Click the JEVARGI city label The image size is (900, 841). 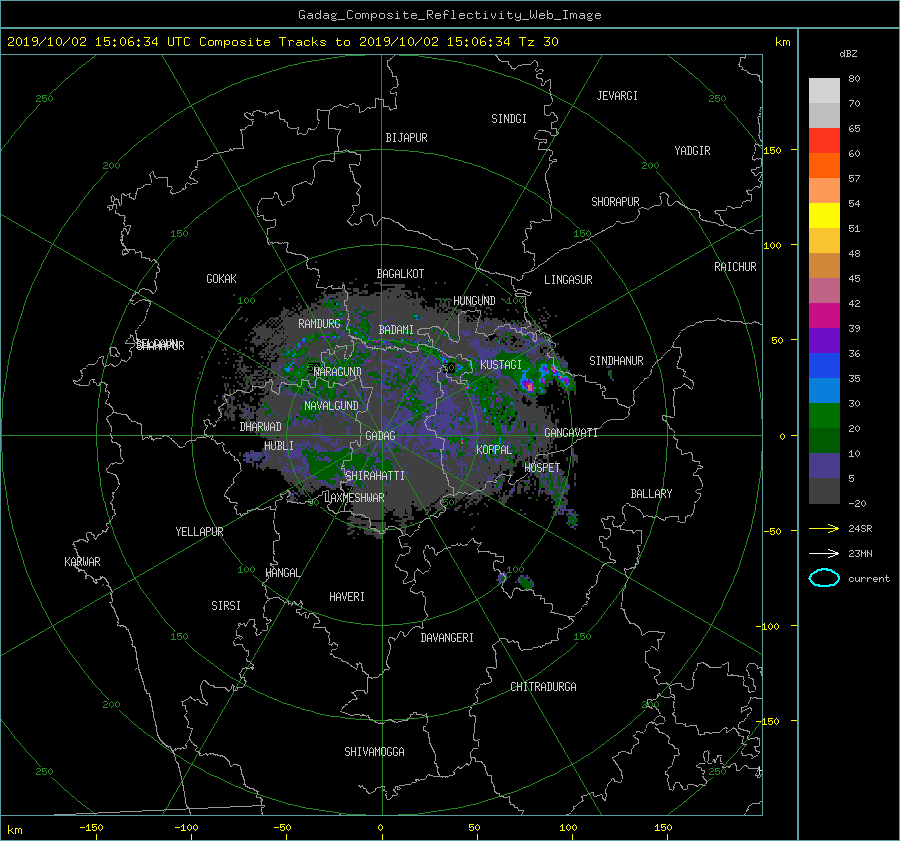point(617,96)
